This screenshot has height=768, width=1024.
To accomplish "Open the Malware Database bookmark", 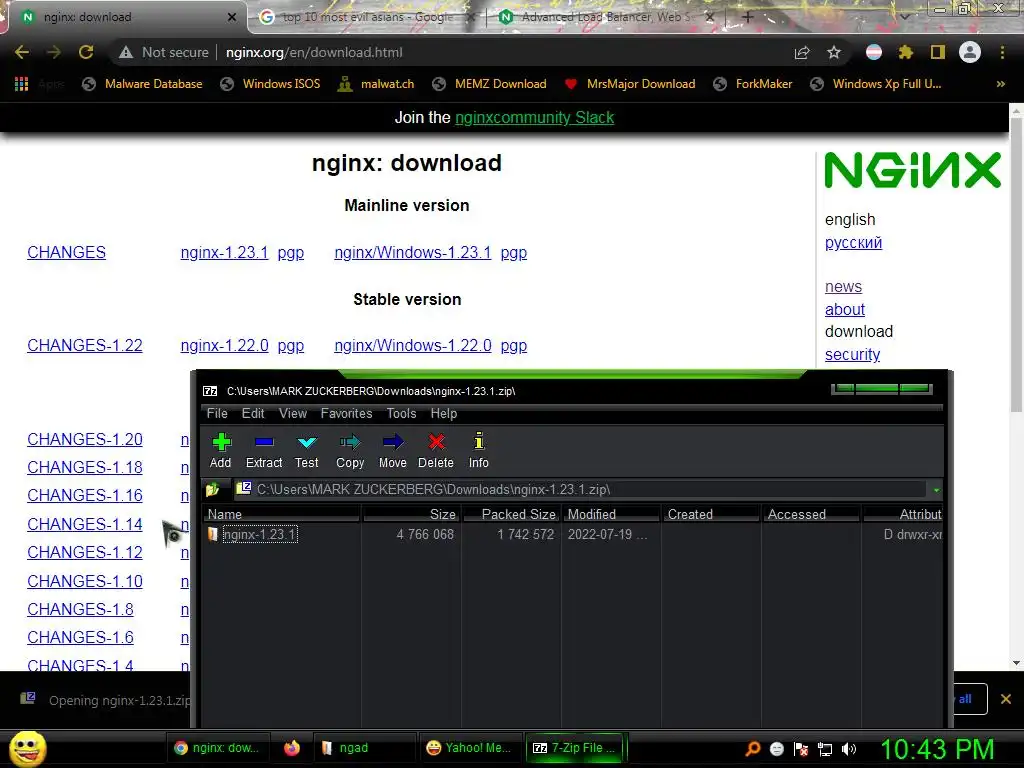I will pos(143,84).
